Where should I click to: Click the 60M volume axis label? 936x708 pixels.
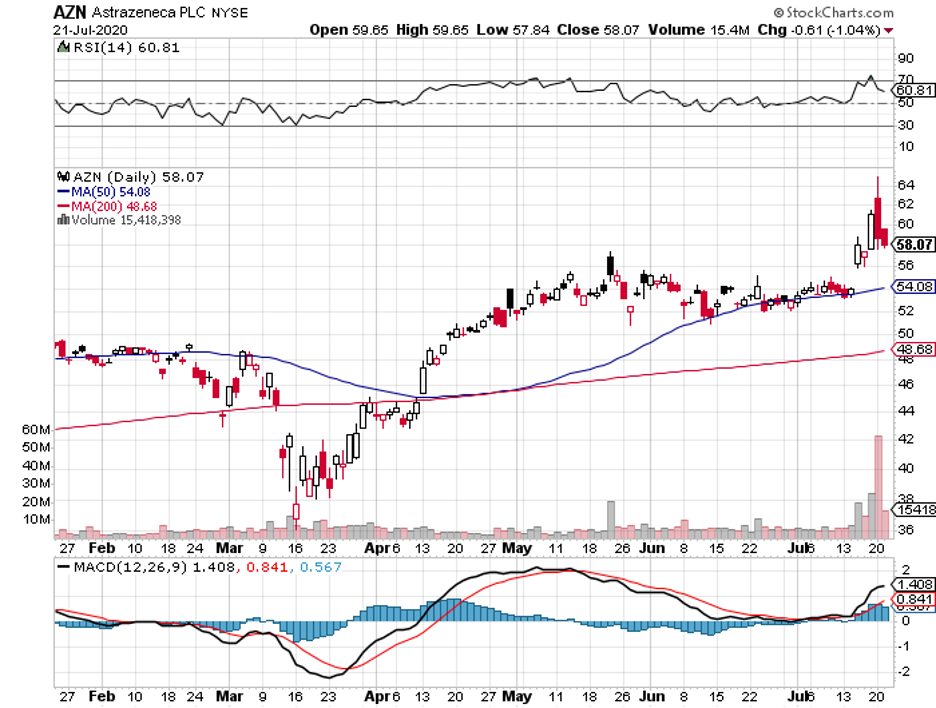tap(36, 429)
